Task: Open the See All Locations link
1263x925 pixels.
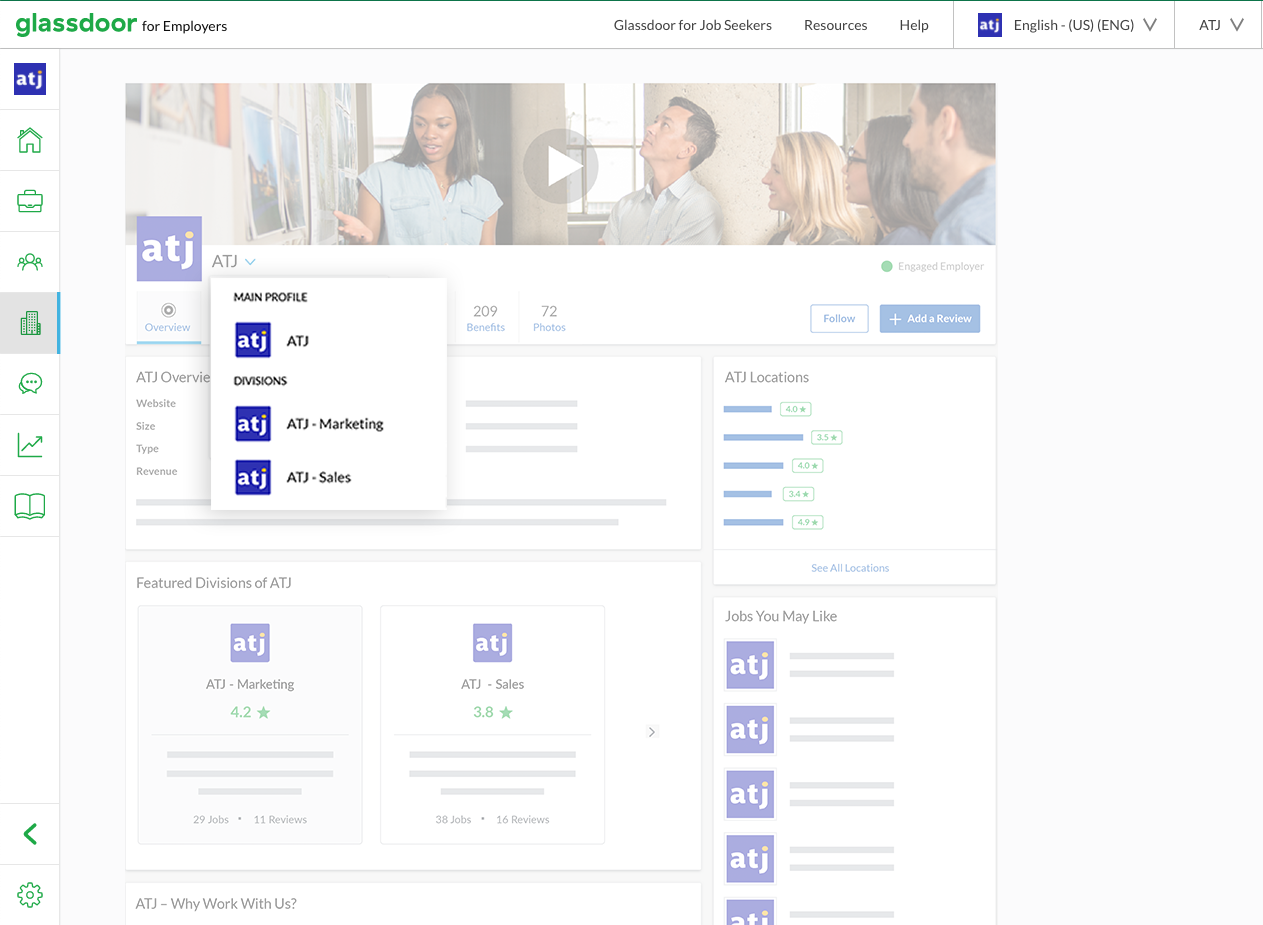Action: pyautogui.click(x=849, y=567)
